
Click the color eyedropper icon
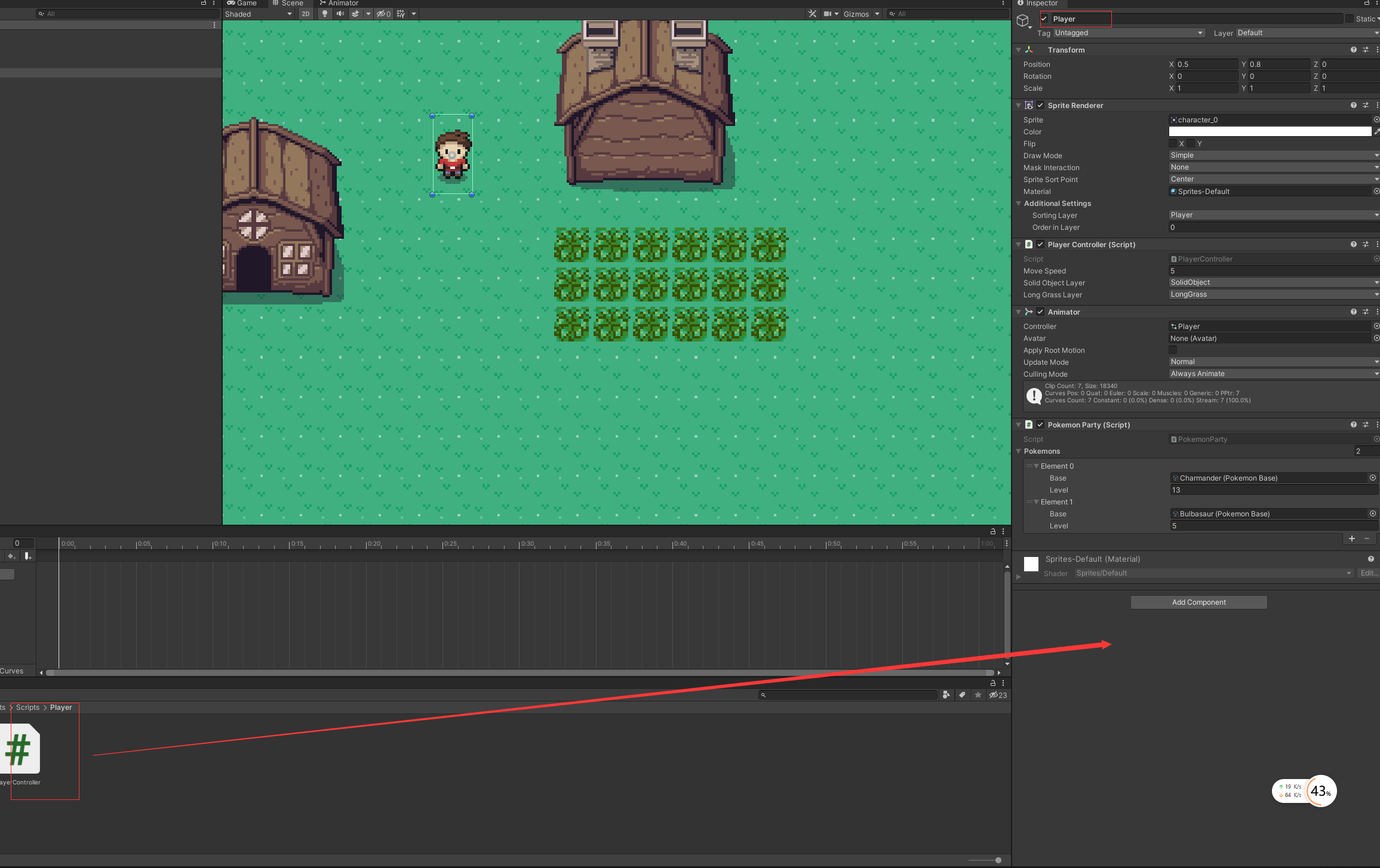[1376, 131]
